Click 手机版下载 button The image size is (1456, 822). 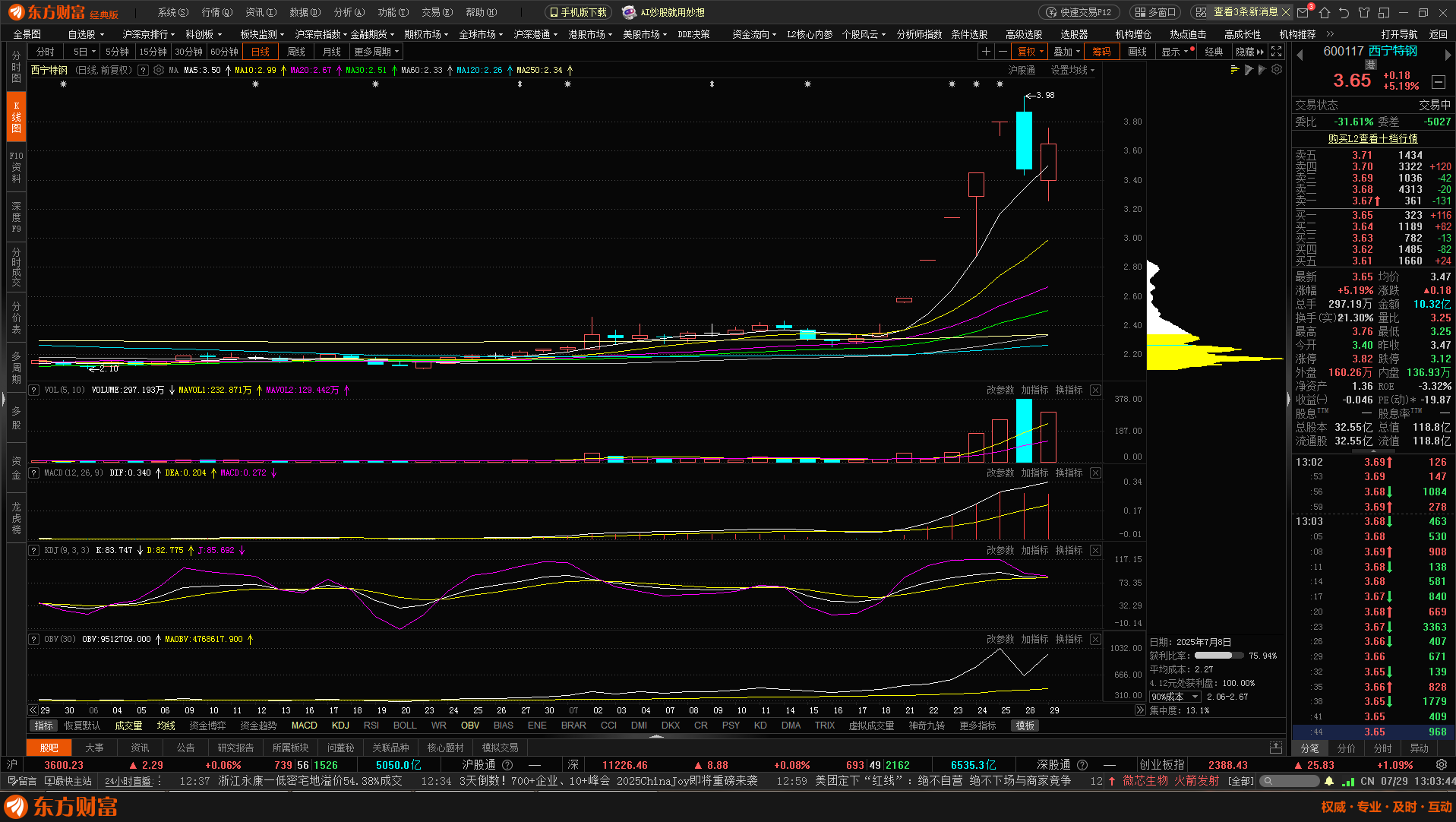pyautogui.click(x=578, y=12)
